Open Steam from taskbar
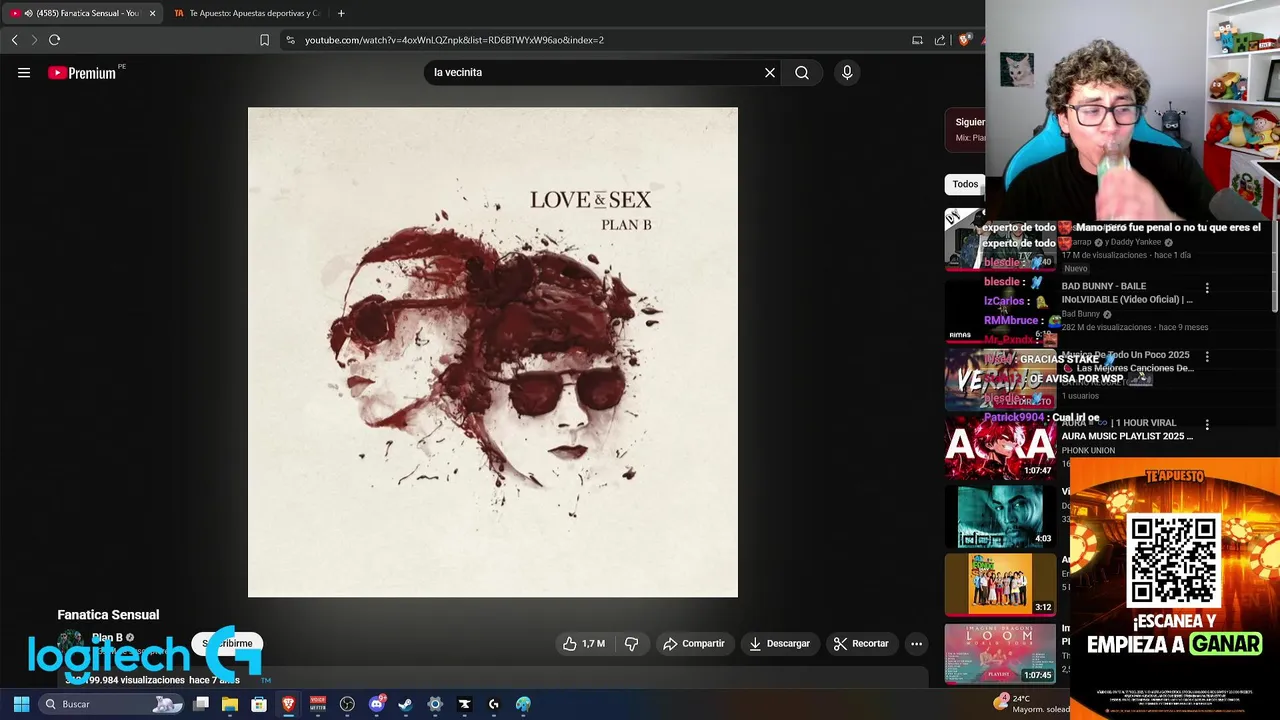Image resolution: width=1280 pixels, height=720 pixels. pyautogui.click(x=405, y=704)
